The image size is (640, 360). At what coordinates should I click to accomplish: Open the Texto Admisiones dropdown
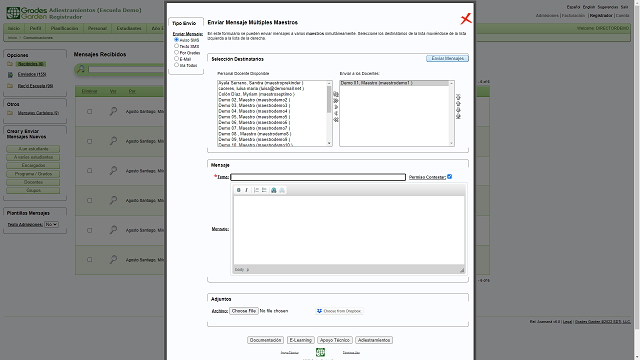51,224
